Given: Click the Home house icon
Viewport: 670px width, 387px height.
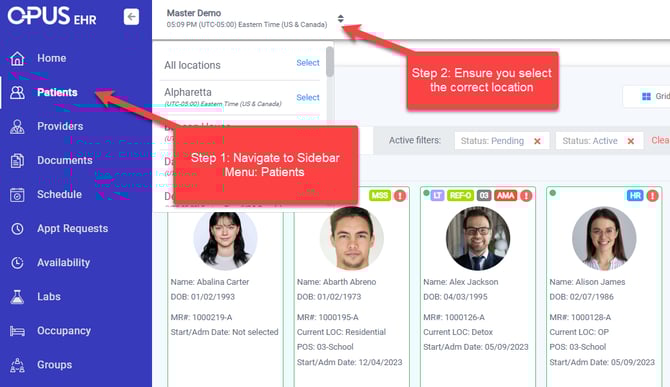Looking at the screenshot, I should point(17,58).
